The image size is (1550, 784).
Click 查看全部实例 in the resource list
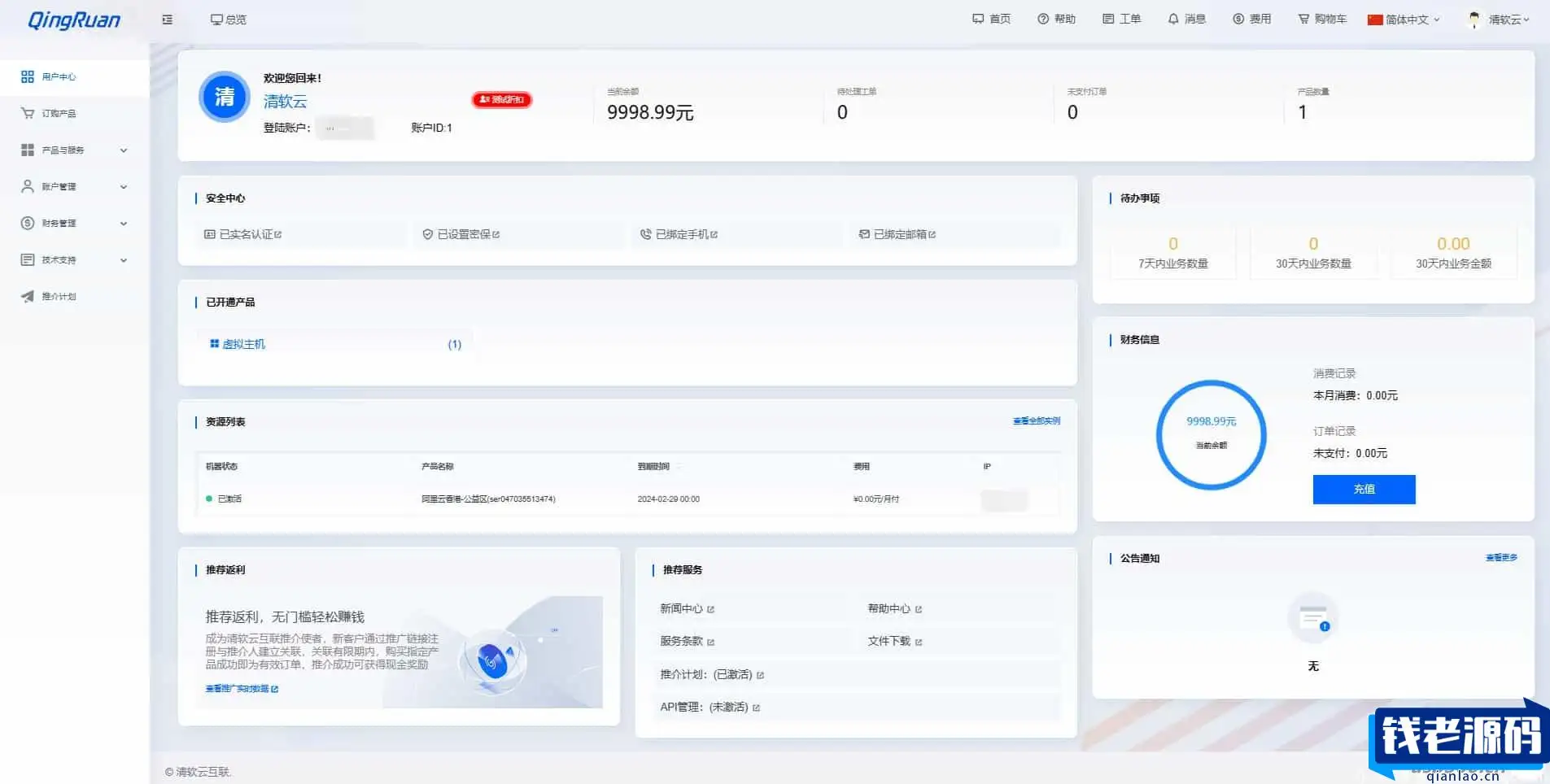pos(1037,421)
